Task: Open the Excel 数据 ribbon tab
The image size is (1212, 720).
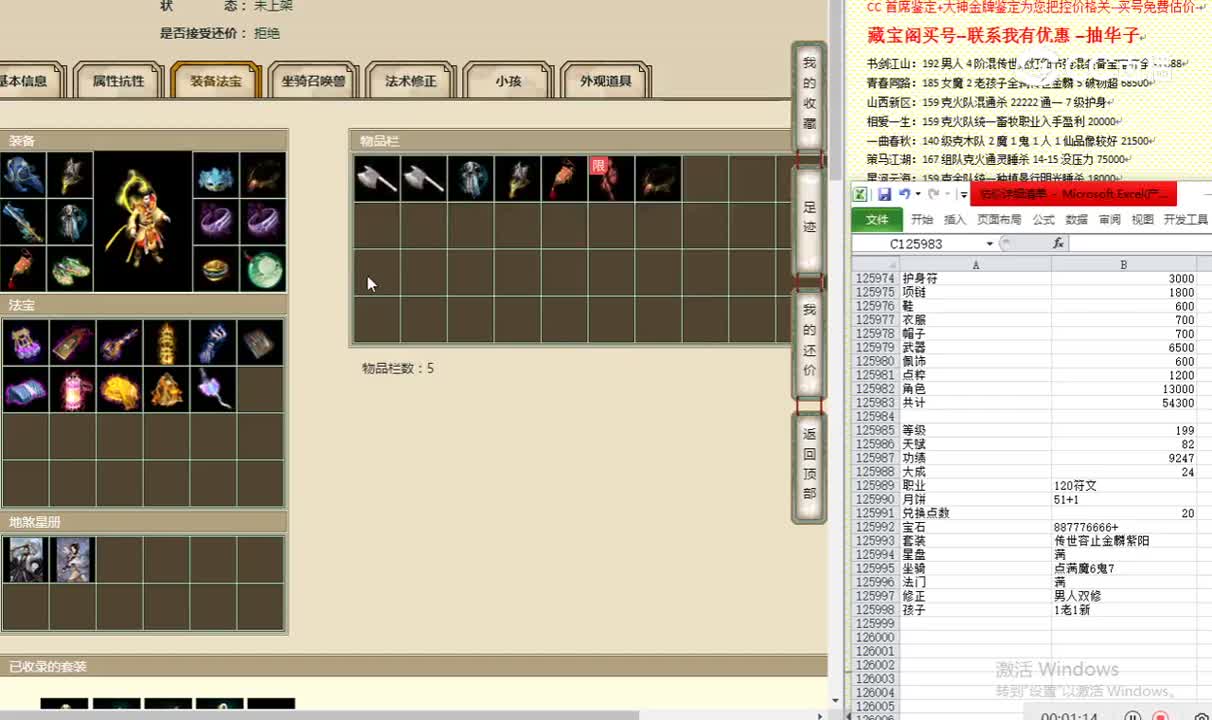Action: (x=1076, y=220)
